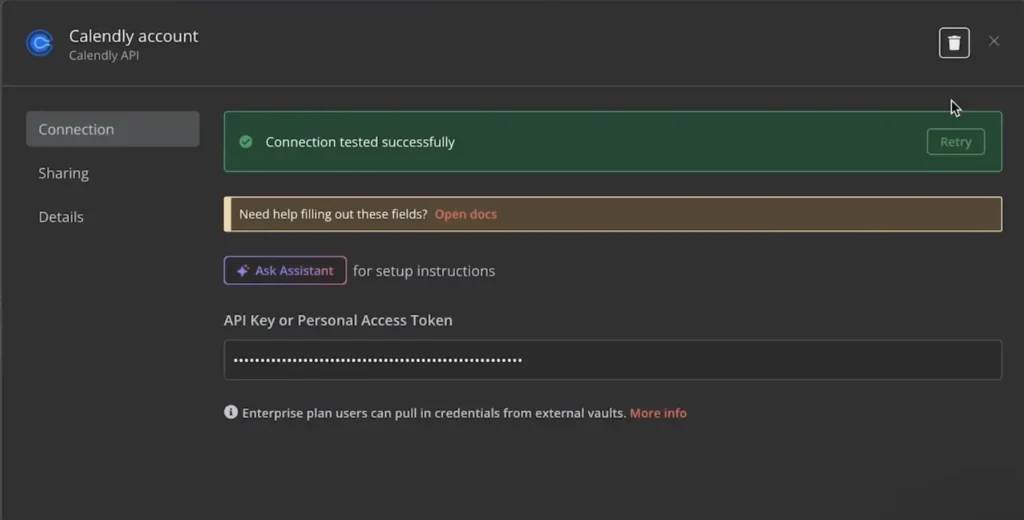Click the sparkle icon in Ask Assistant
The image size is (1024, 520).
[242, 270]
